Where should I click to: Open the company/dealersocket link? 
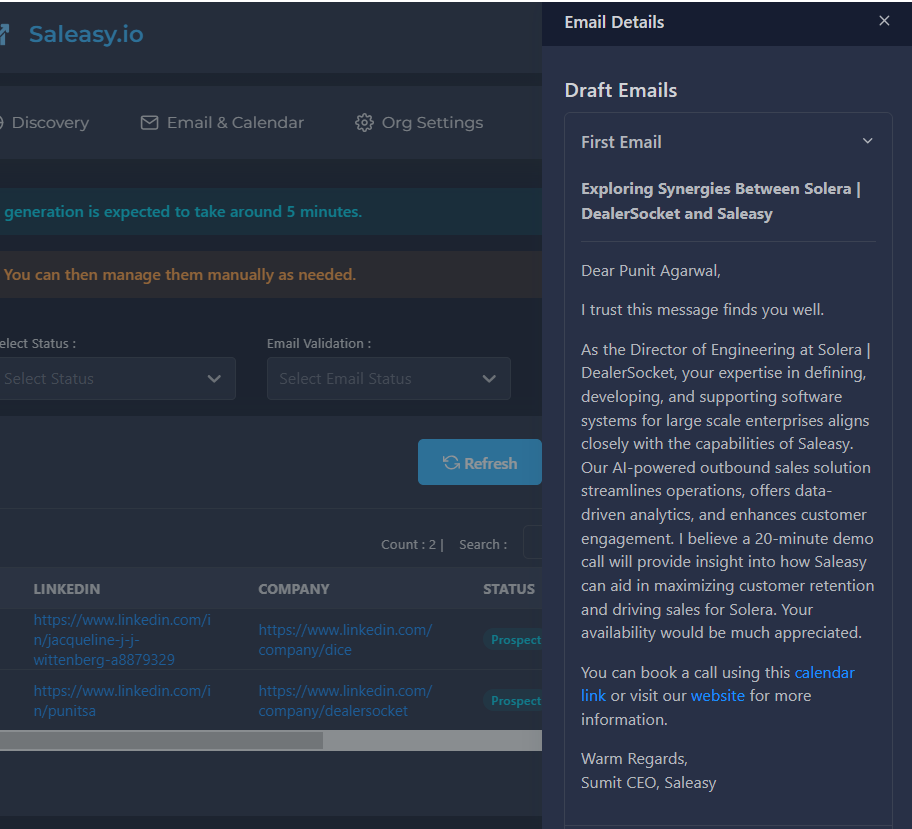pos(345,700)
